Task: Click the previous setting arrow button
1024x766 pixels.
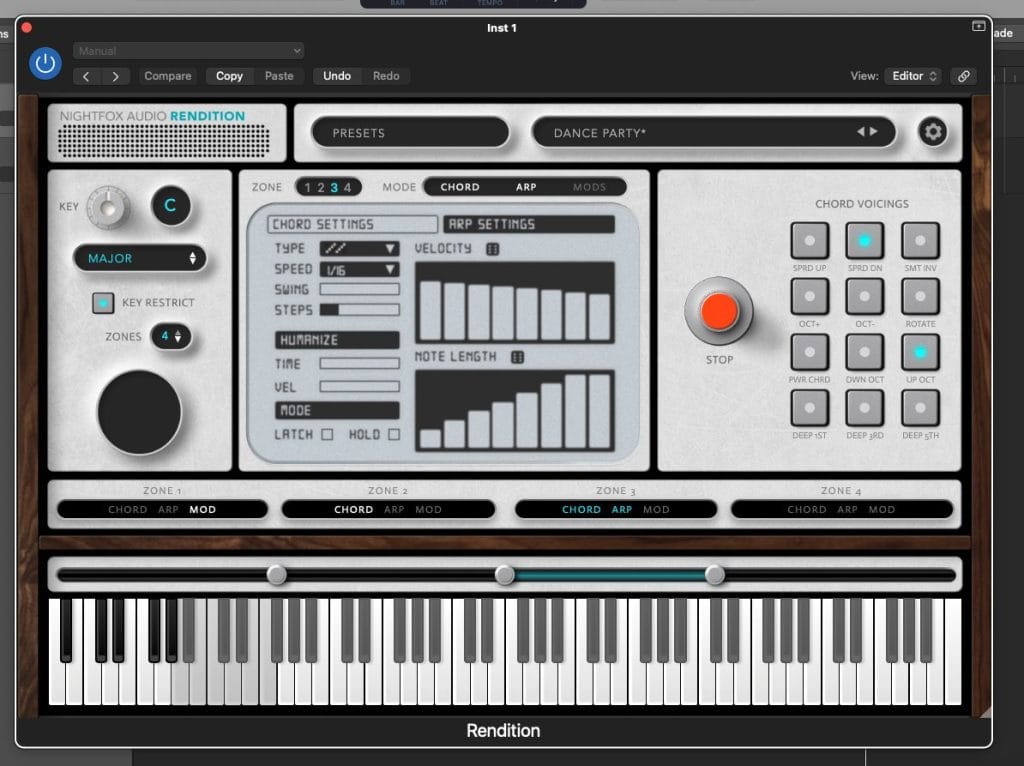Action: 86,76
